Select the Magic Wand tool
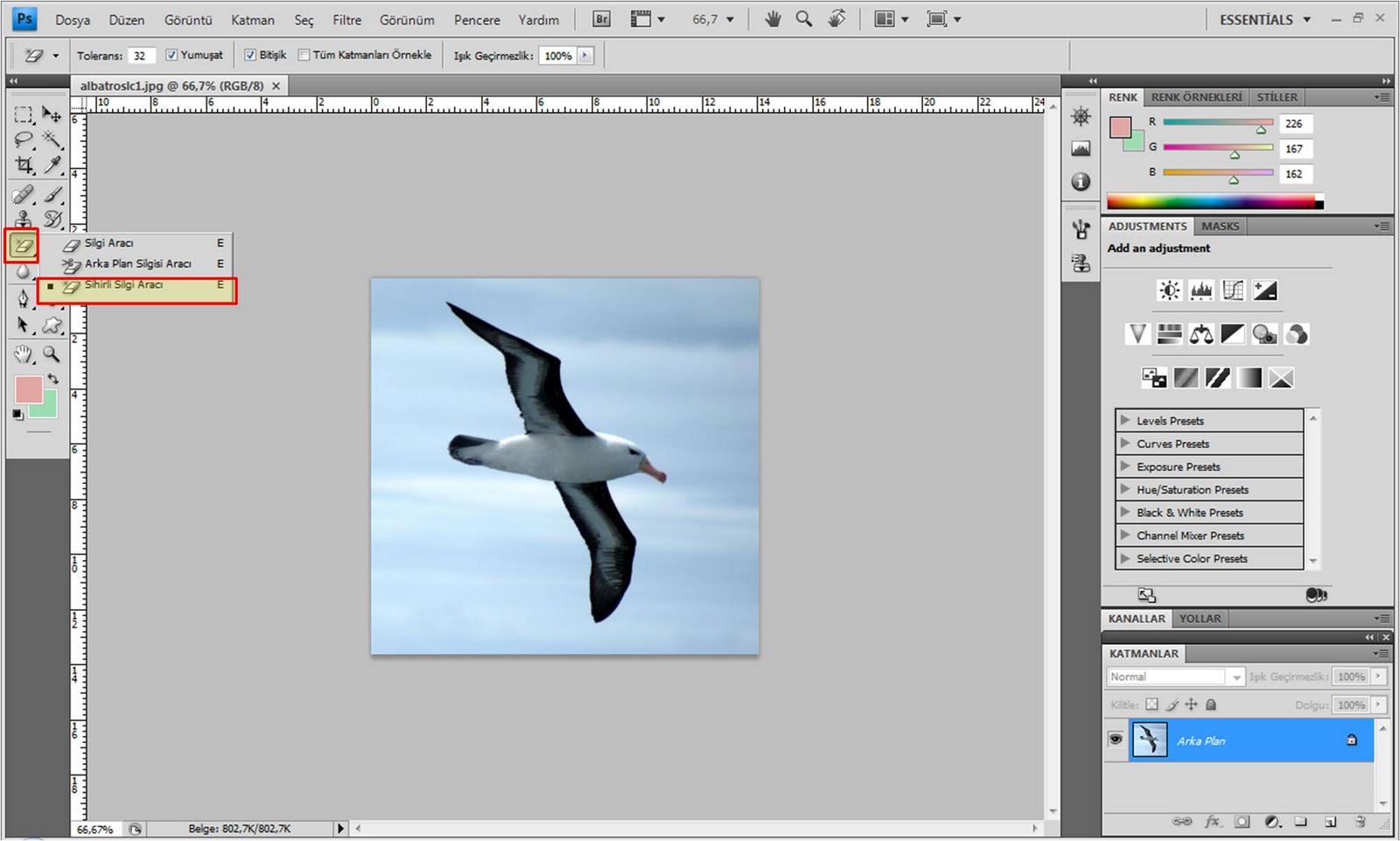 tap(52, 140)
